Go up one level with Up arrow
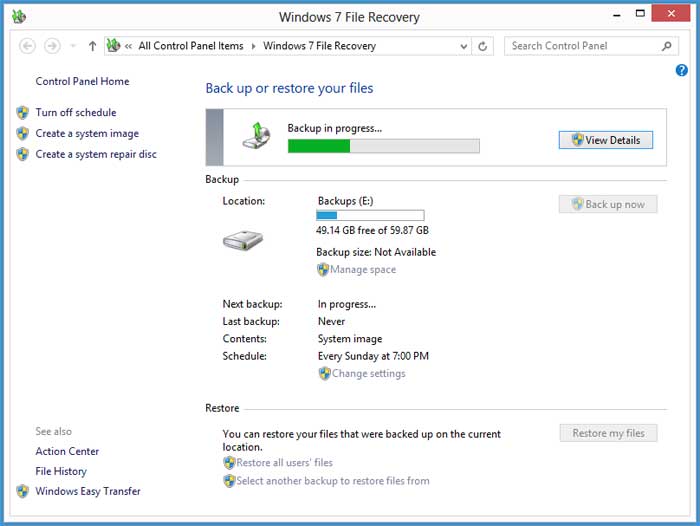The width and height of the screenshot is (700, 526). (x=93, y=46)
